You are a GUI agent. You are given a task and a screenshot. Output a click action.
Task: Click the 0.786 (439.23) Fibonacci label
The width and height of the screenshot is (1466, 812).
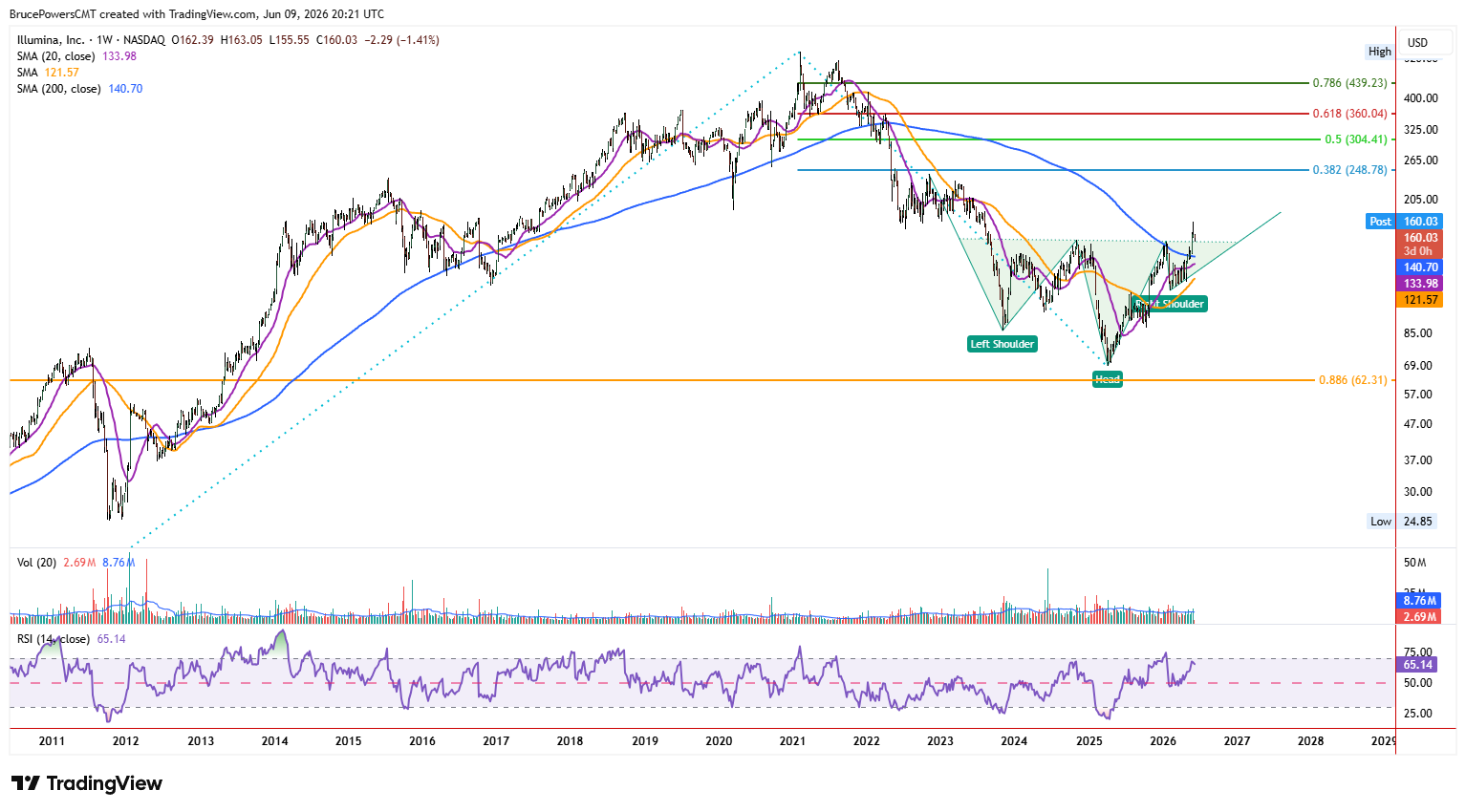click(x=1349, y=83)
